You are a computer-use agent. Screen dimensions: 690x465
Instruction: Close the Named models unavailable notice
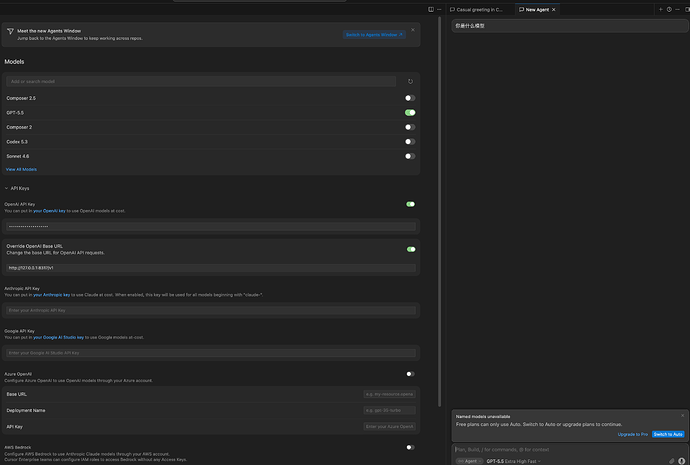click(683, 415)
